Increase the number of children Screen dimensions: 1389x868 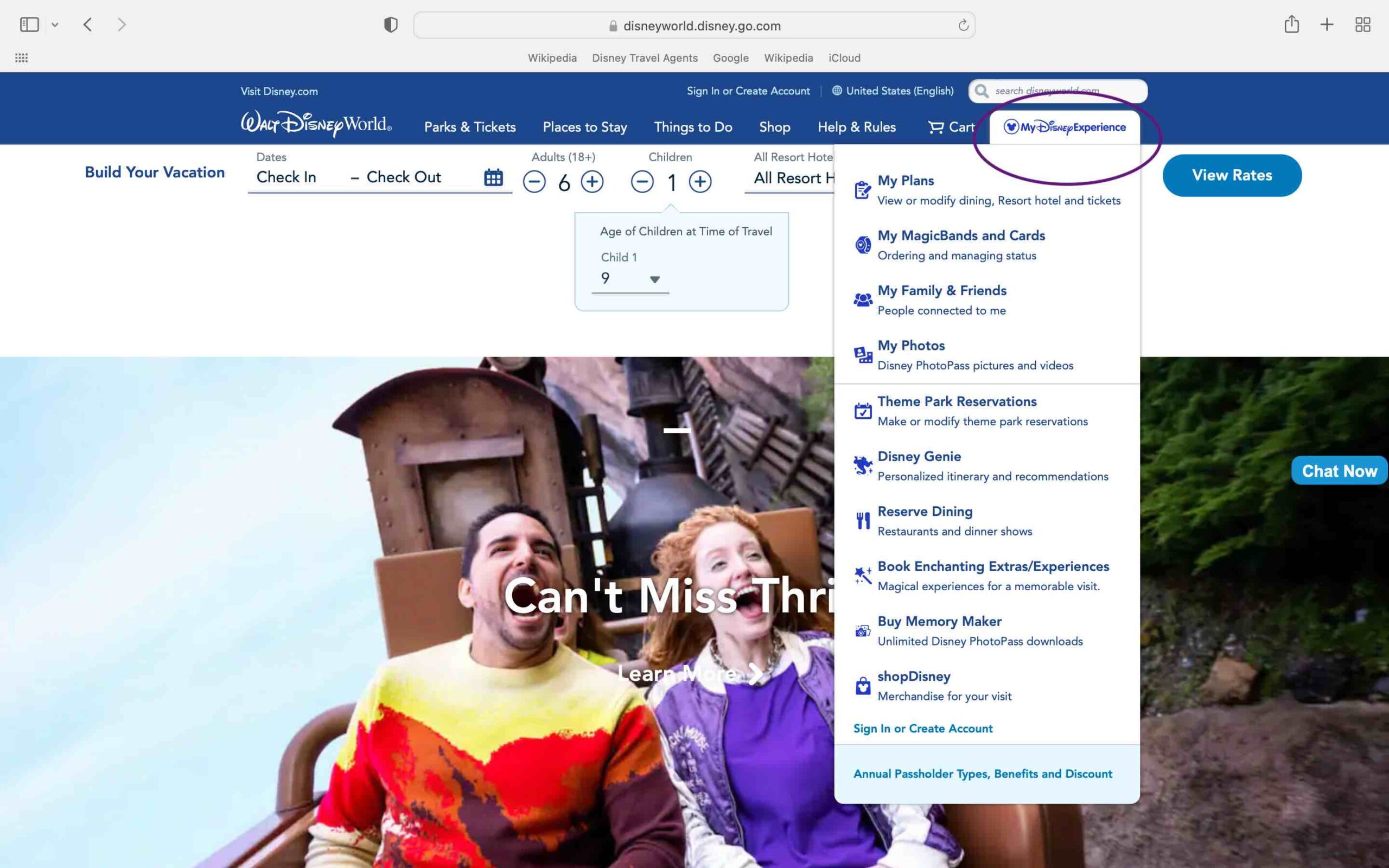[700, 181]
